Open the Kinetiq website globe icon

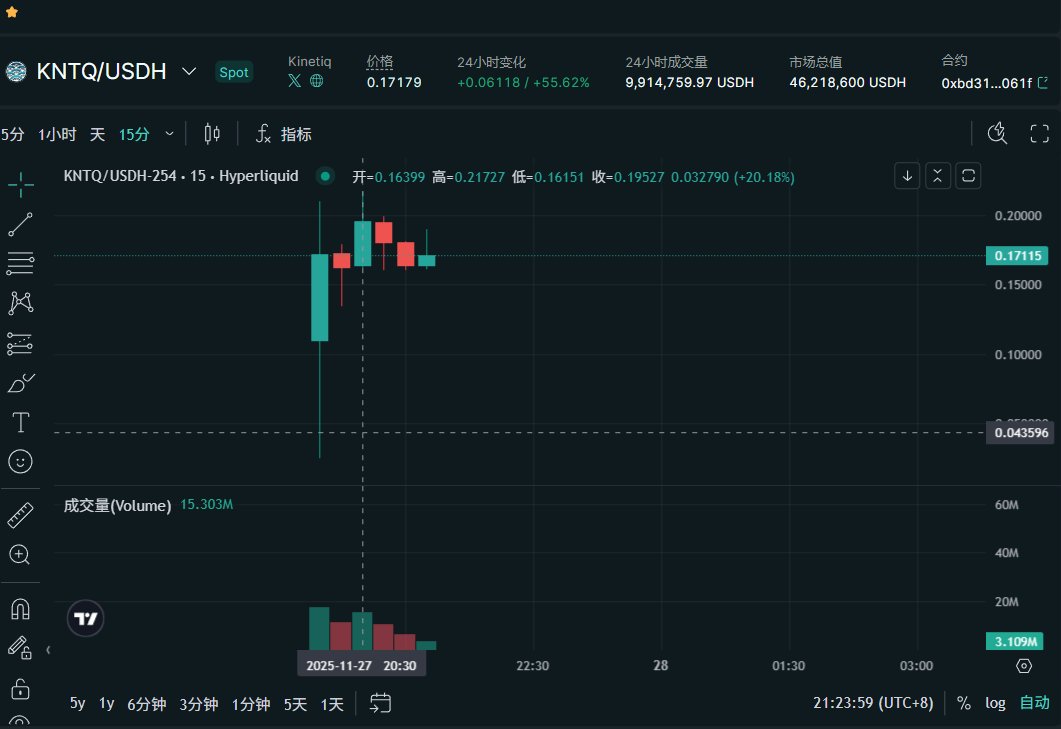pos(316,81)
